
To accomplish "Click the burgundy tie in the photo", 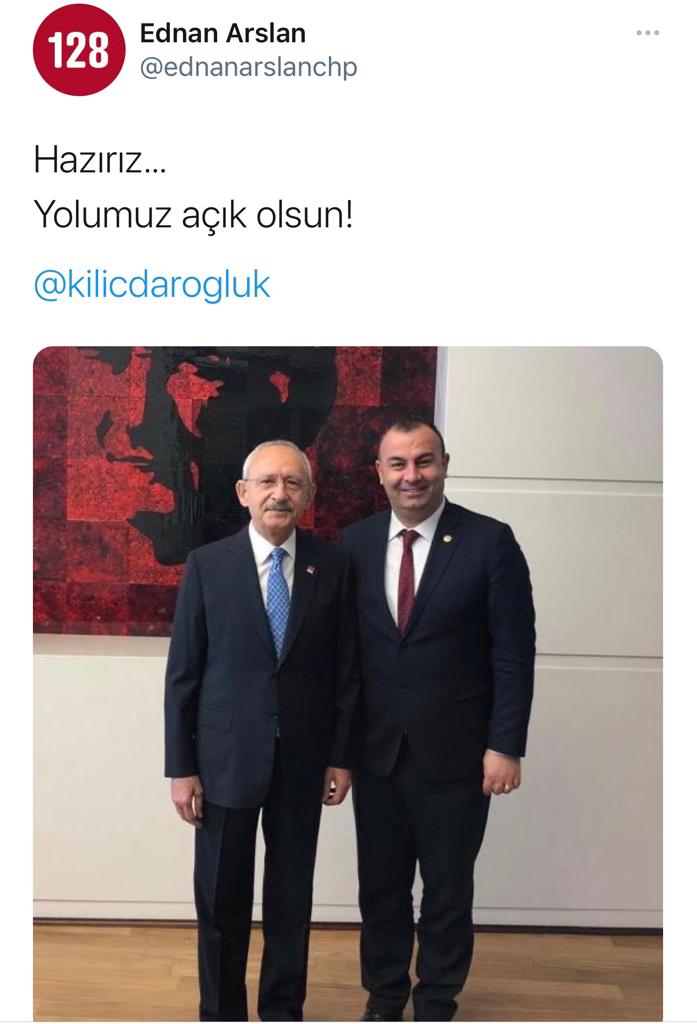I will pos(407,580).
